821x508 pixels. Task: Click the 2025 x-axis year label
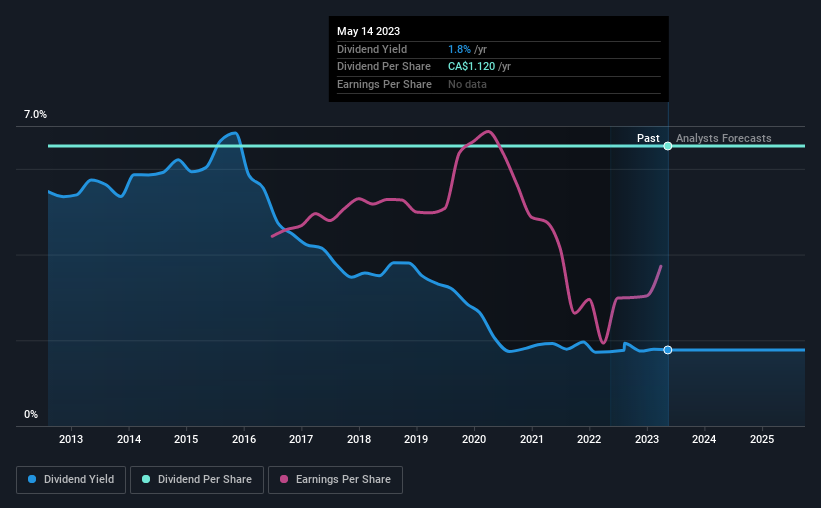[762, 439]
